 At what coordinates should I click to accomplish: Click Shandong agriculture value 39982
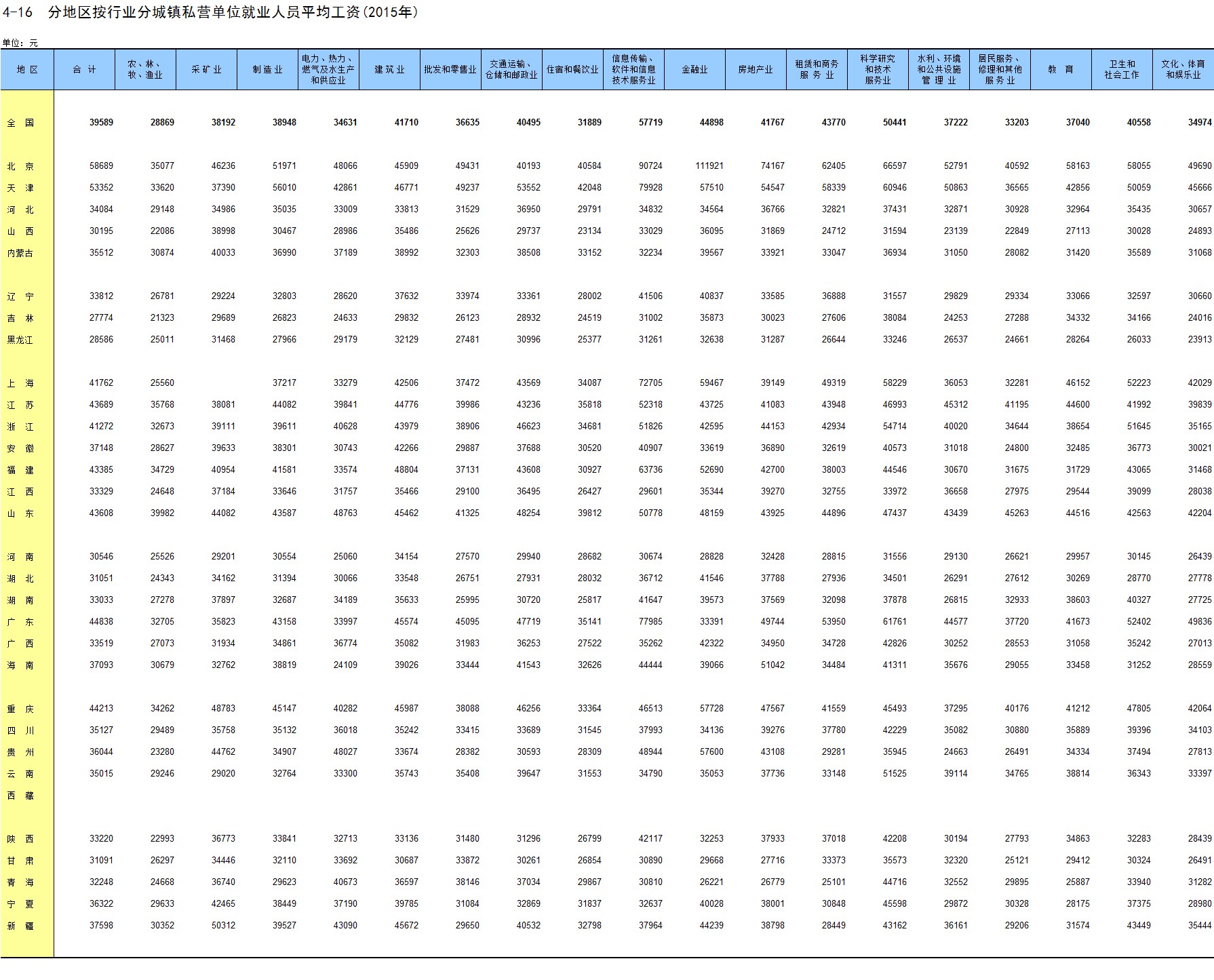(162, 513)
